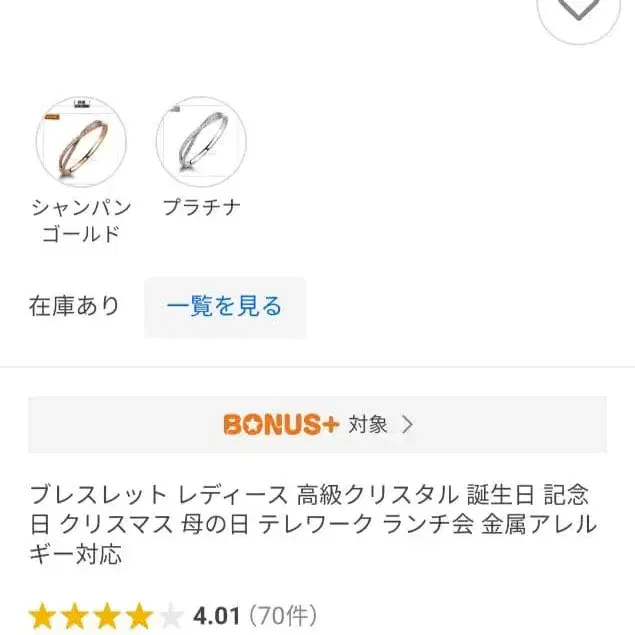This screenshot has height=635, width=635.
Task: Tap the プラチナ color label
Action: (x=201, y=208)
